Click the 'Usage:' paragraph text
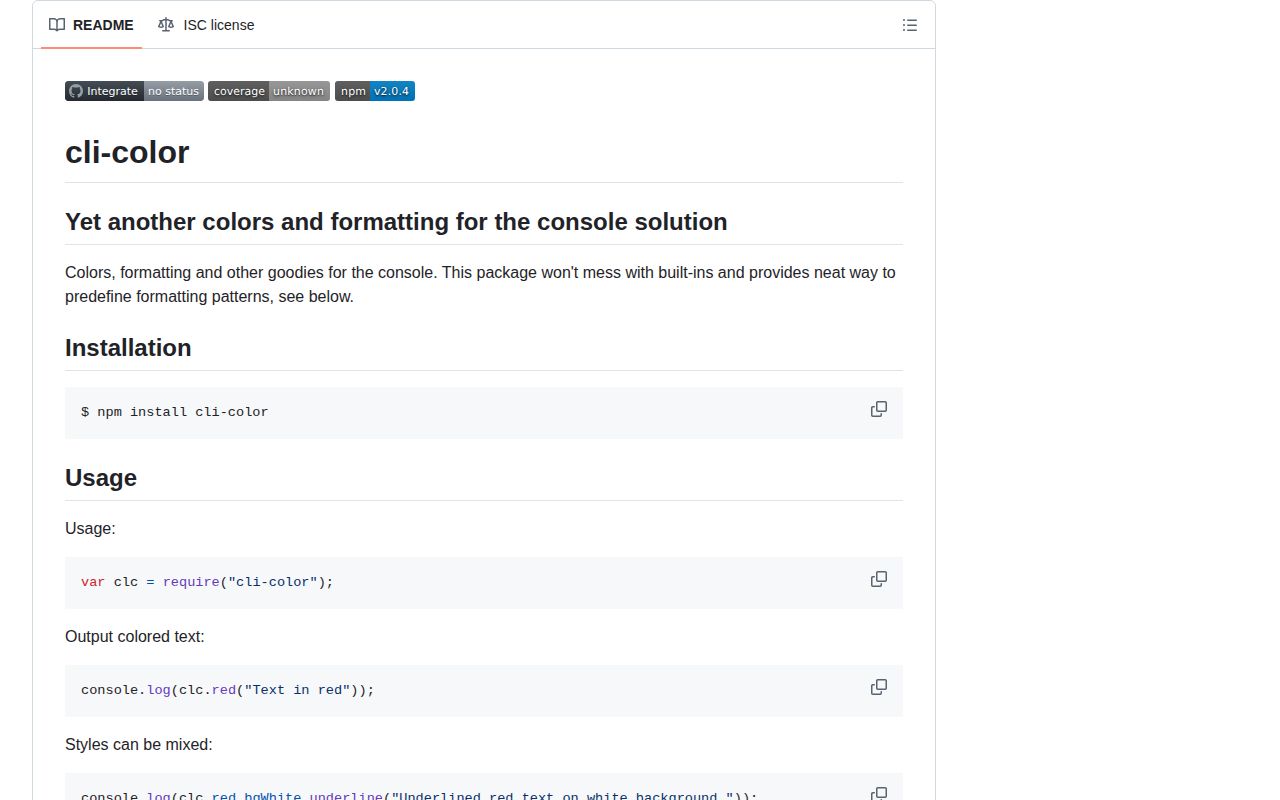1280x800 pixels. (90, 528)
